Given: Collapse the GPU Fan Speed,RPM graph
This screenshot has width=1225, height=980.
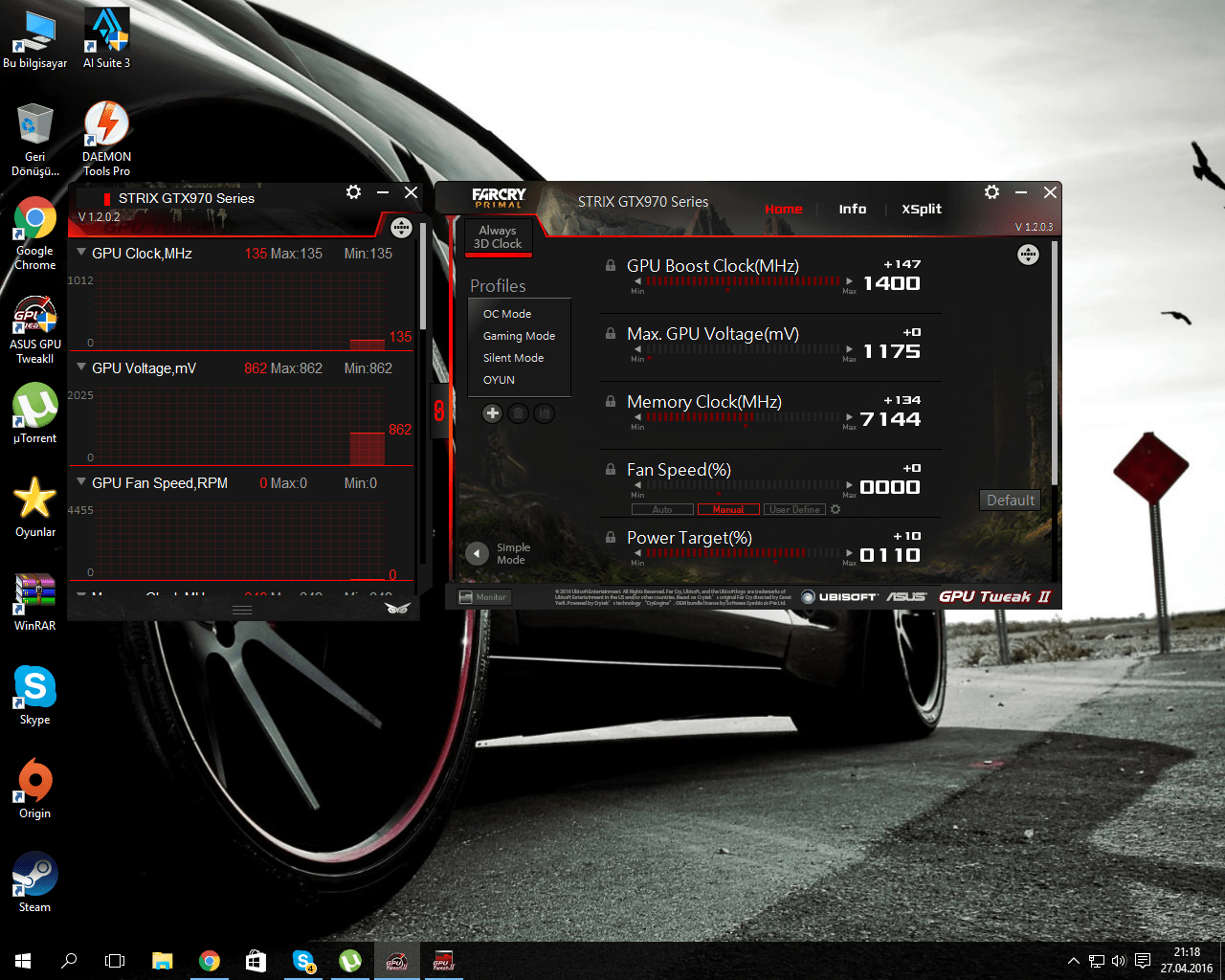Looking at the screenshot, I should click(81, 482).
